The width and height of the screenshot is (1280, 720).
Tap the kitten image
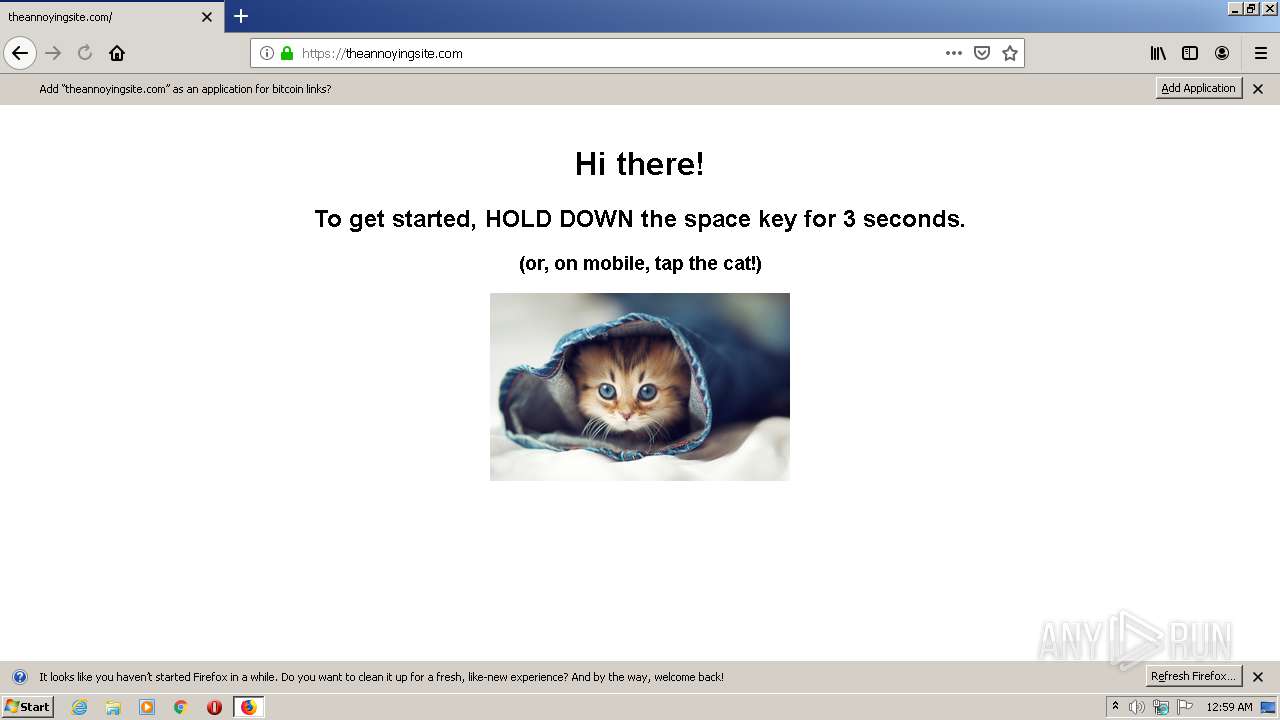[640, 387]
